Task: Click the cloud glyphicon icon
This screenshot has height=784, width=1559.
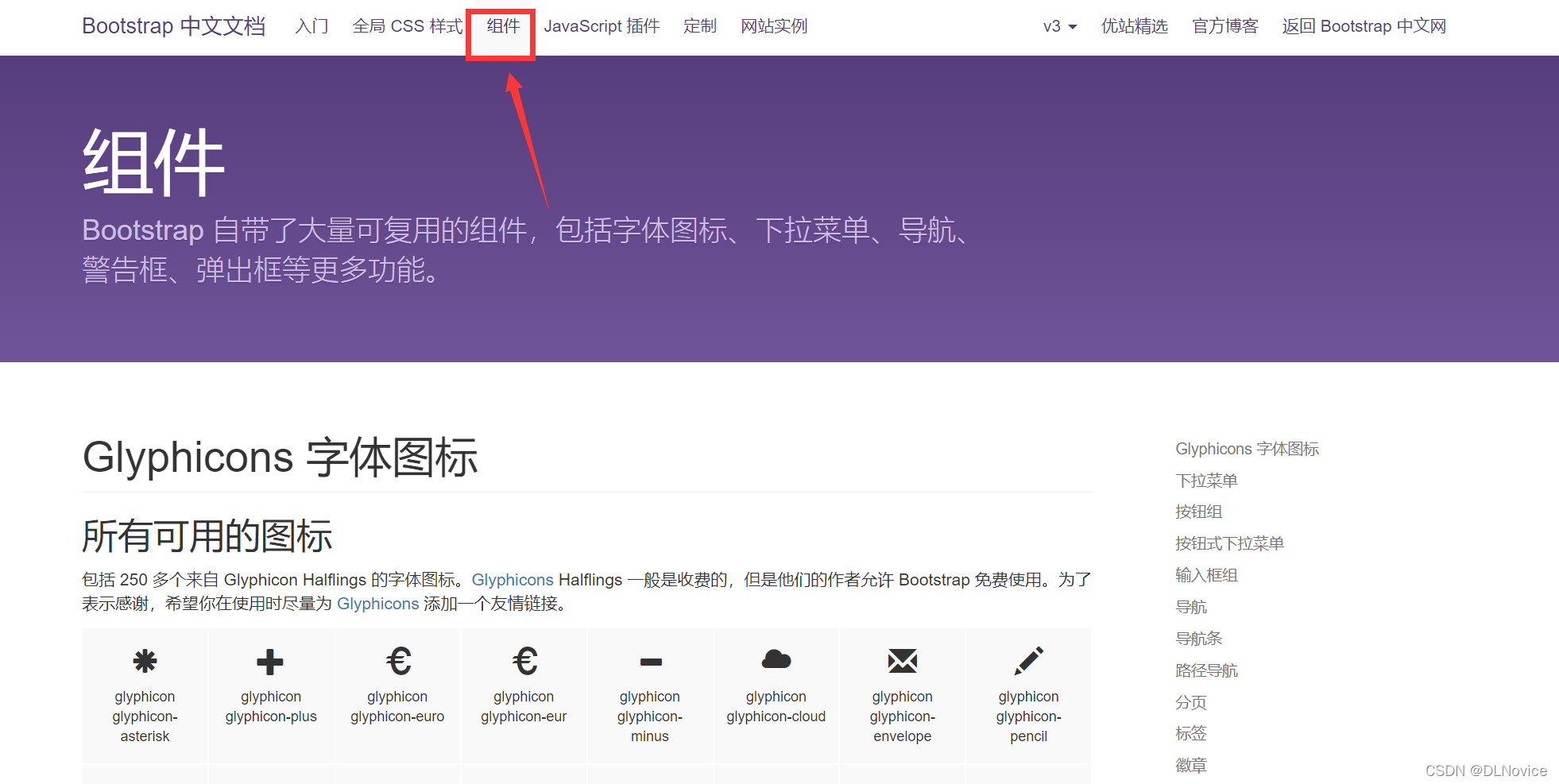Action: (776, 658)
